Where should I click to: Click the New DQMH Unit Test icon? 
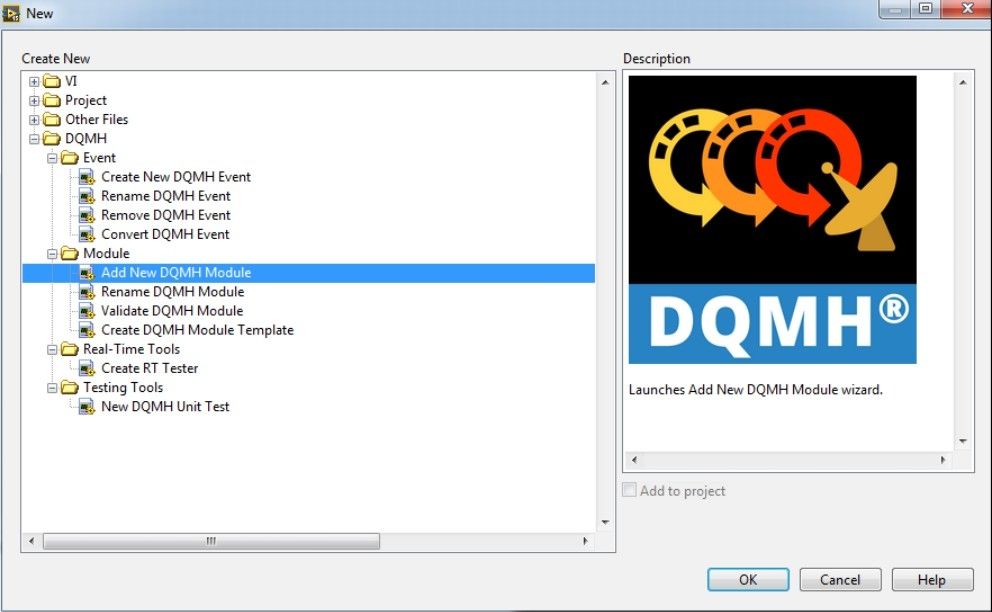tap(87, 406)
